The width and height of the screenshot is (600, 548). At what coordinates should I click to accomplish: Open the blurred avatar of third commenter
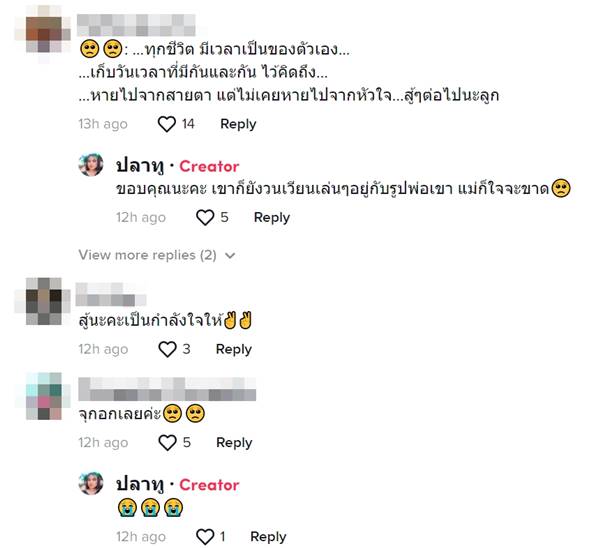(x=43, y=396)
